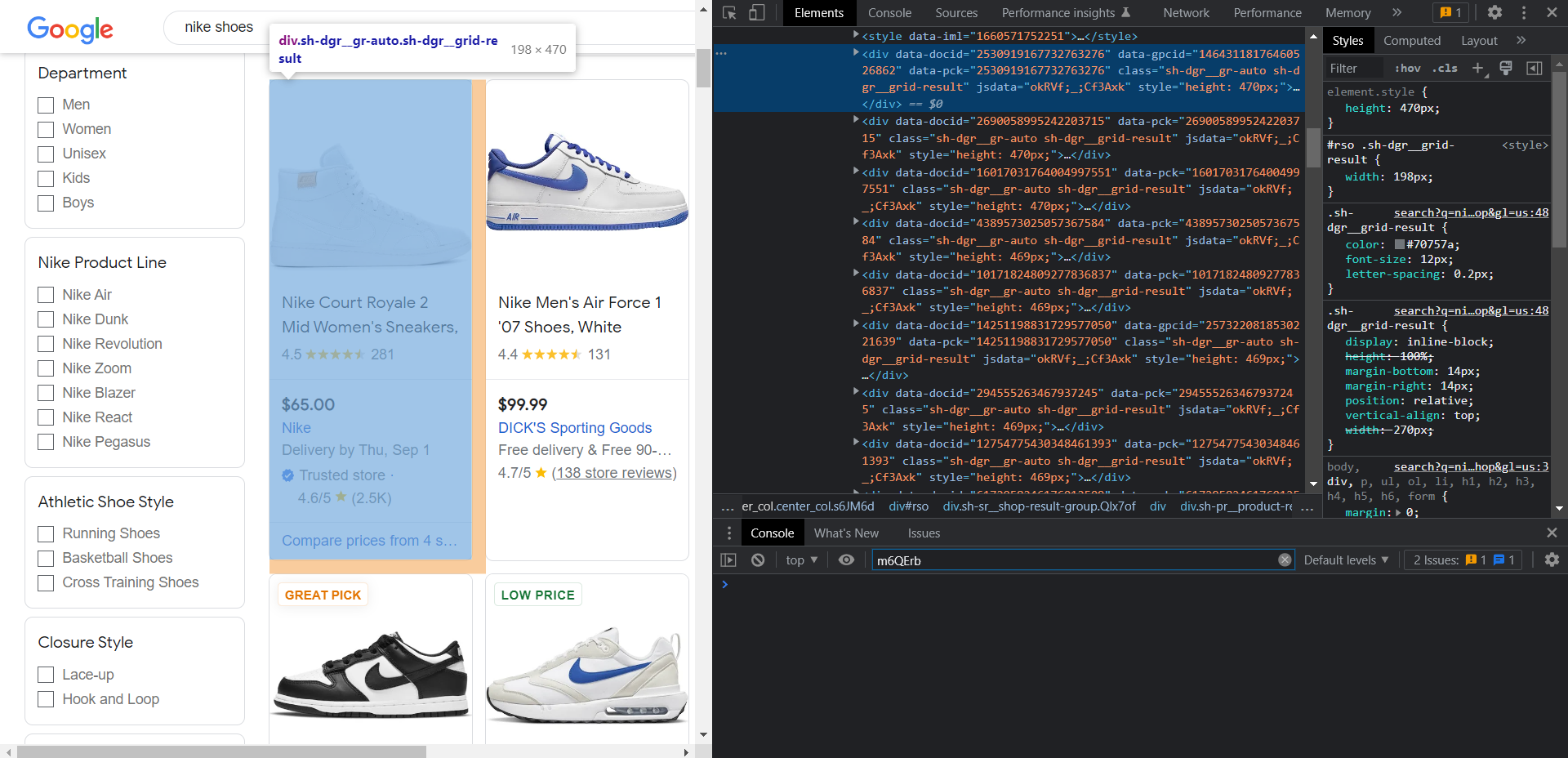Open the Network tab

tap(1186, 12)
